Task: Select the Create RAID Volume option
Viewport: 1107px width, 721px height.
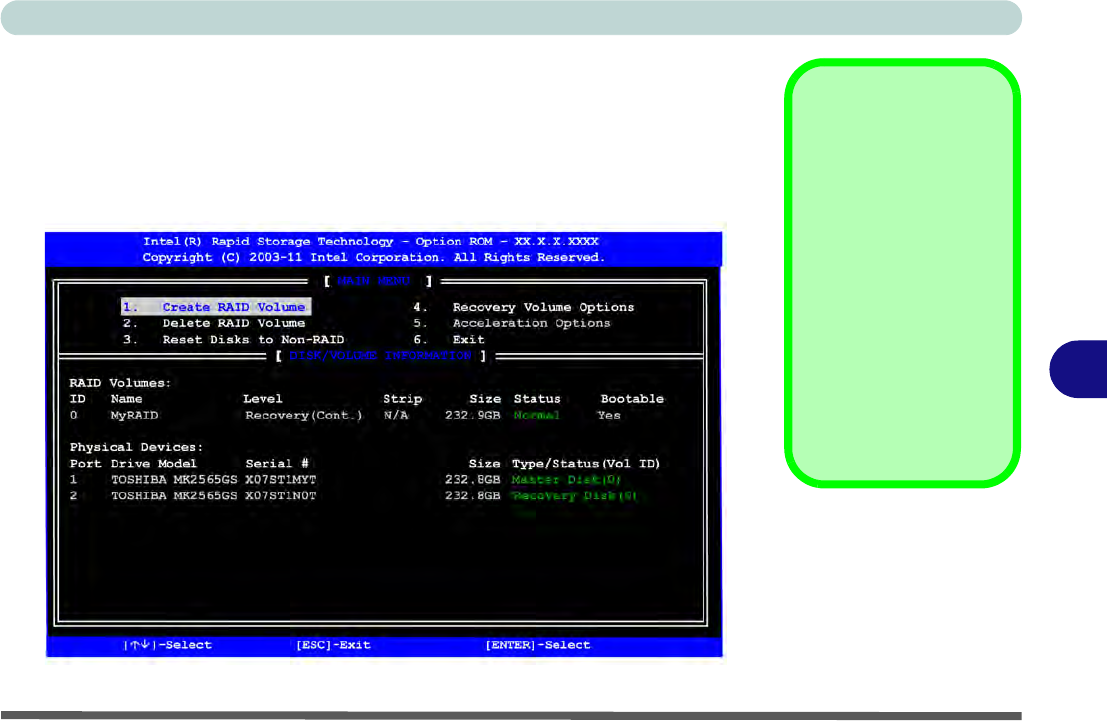Action: pyautogui.click(x=233, y=307)
